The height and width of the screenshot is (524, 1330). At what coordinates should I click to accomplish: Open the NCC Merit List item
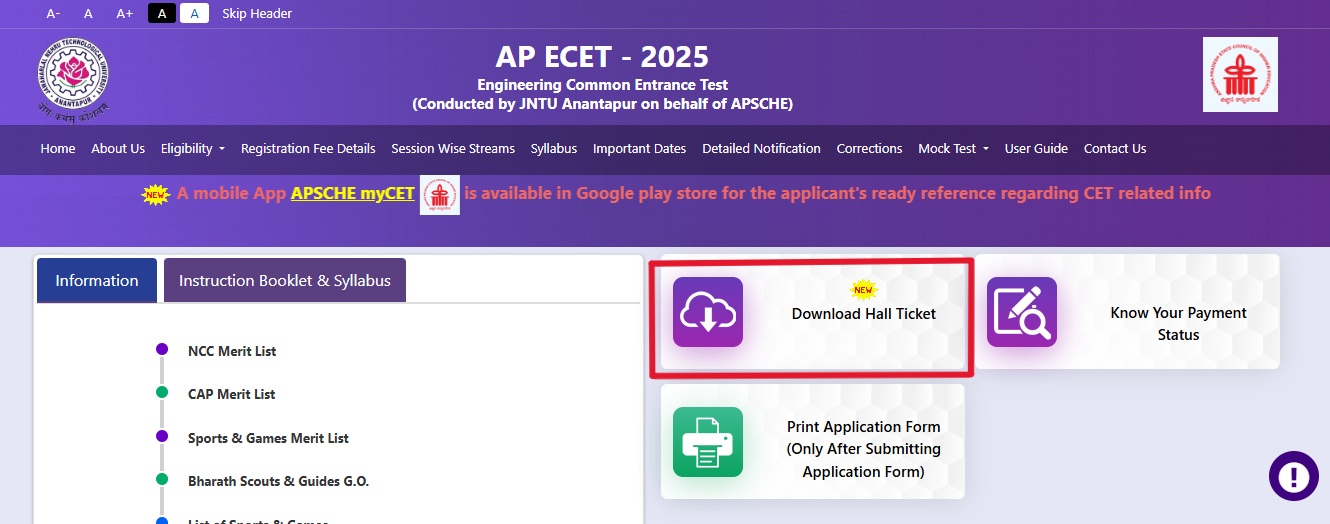point(232,351)
